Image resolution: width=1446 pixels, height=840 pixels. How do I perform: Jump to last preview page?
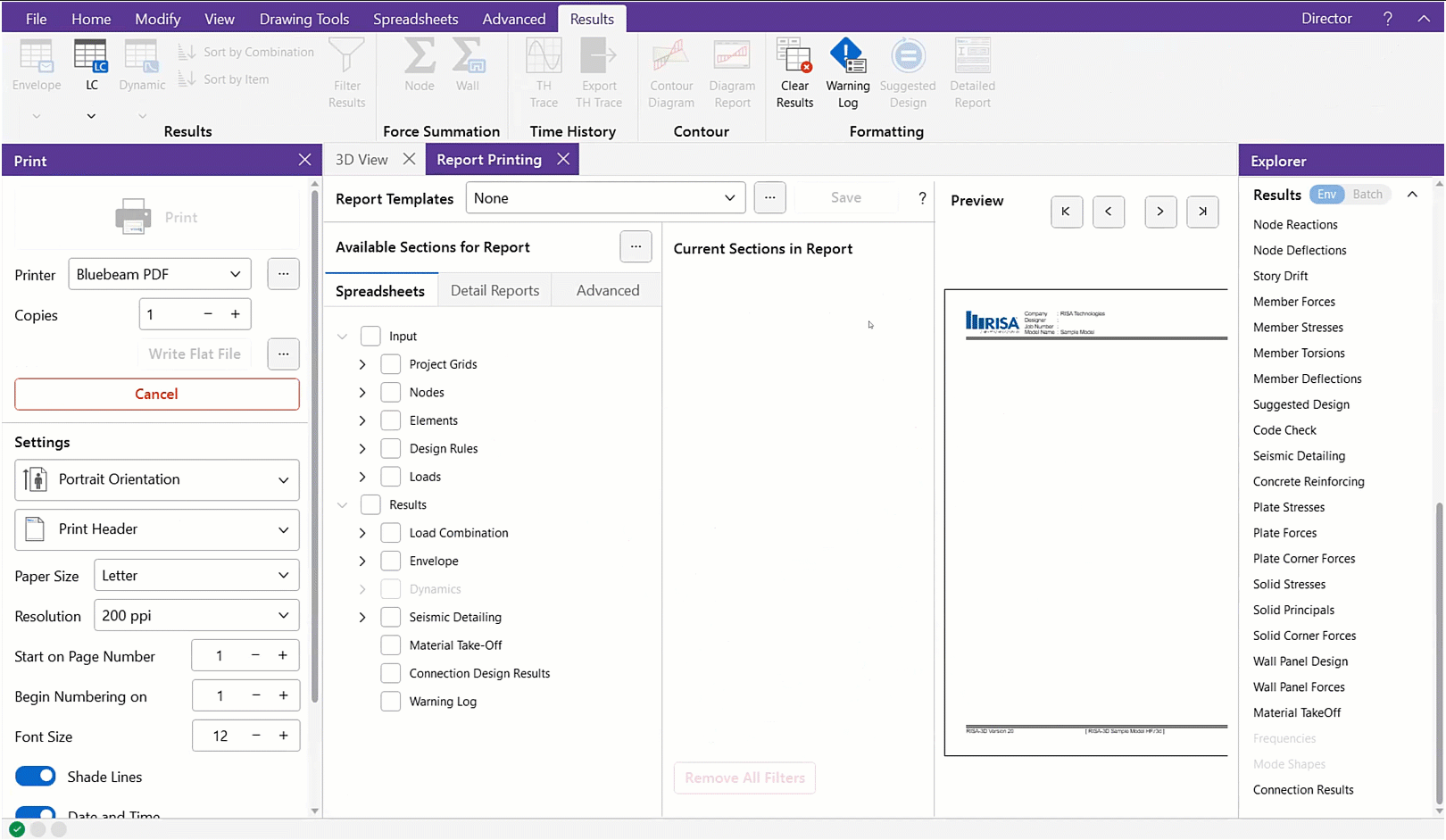pyautogui.click(x=1201, y=212)
